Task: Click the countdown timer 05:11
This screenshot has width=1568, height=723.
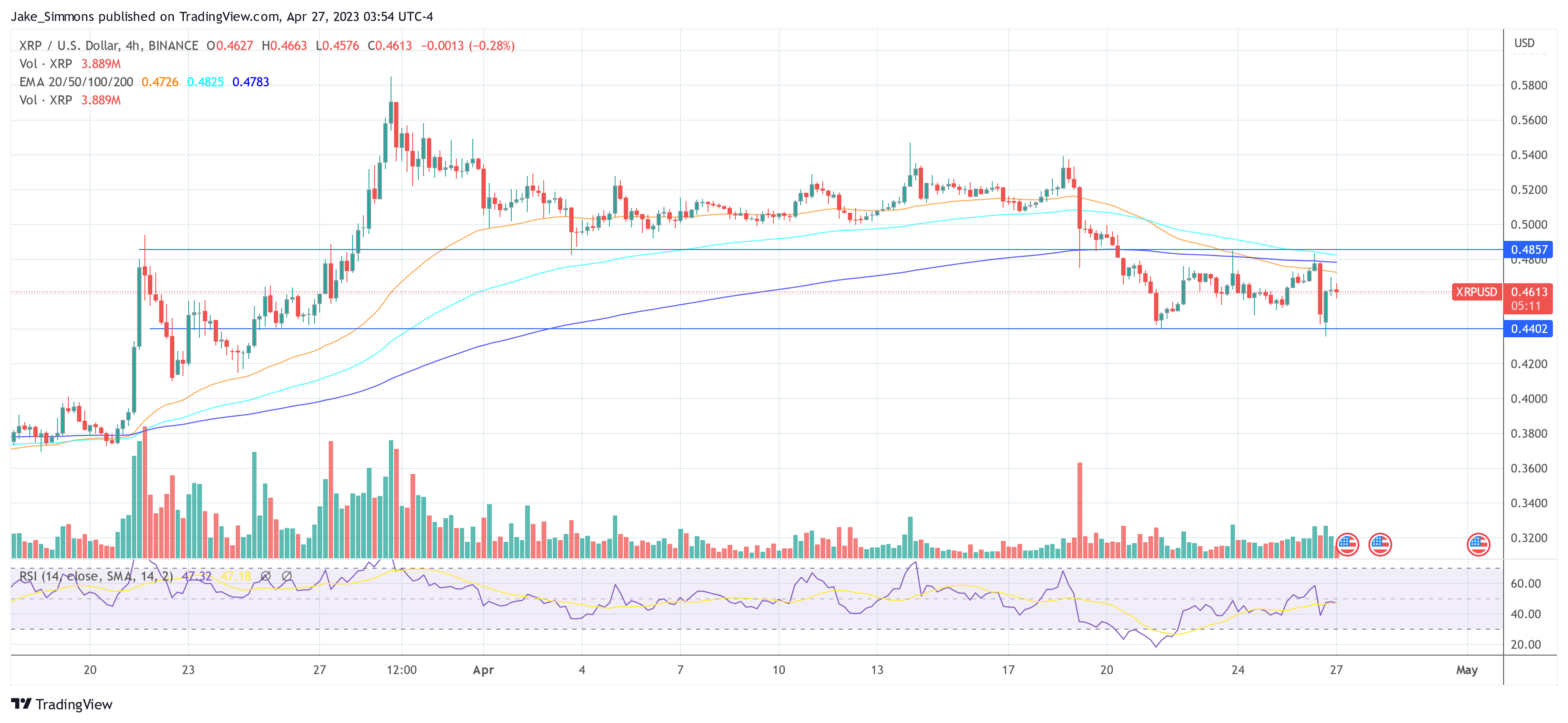Action: [x=1525, y=306]
